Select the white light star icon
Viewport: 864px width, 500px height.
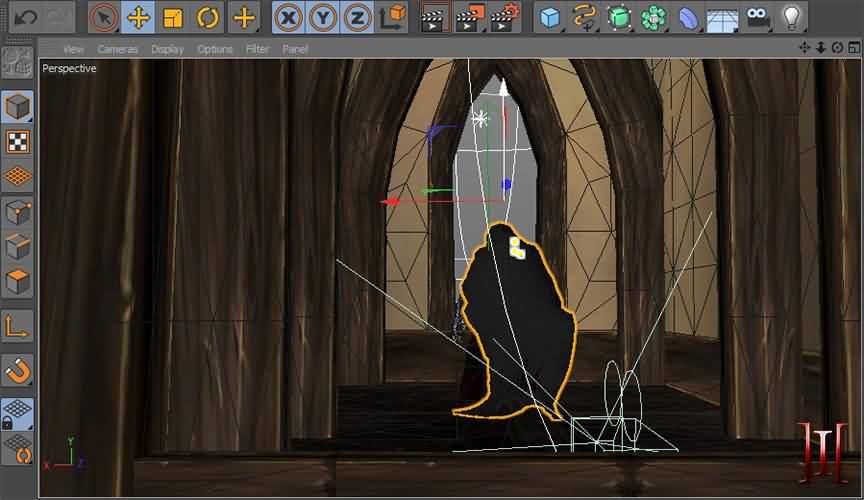click(x=480, y=119)
